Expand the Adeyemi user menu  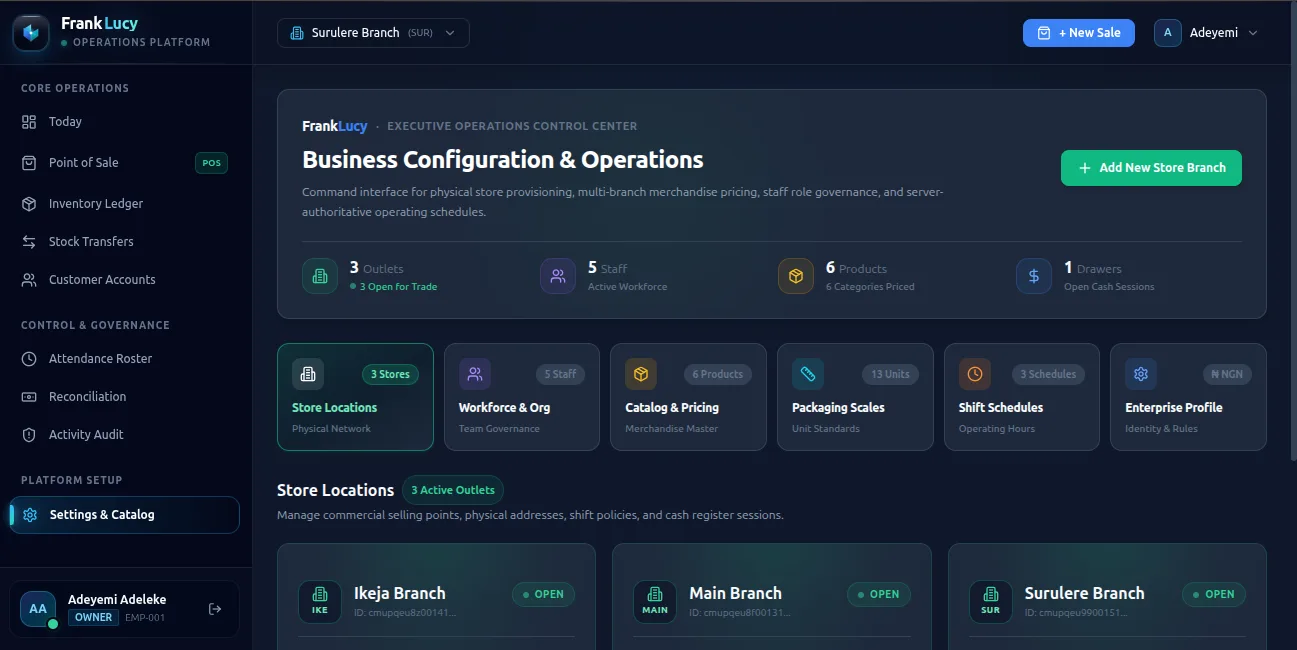(x=1206, y=33)
